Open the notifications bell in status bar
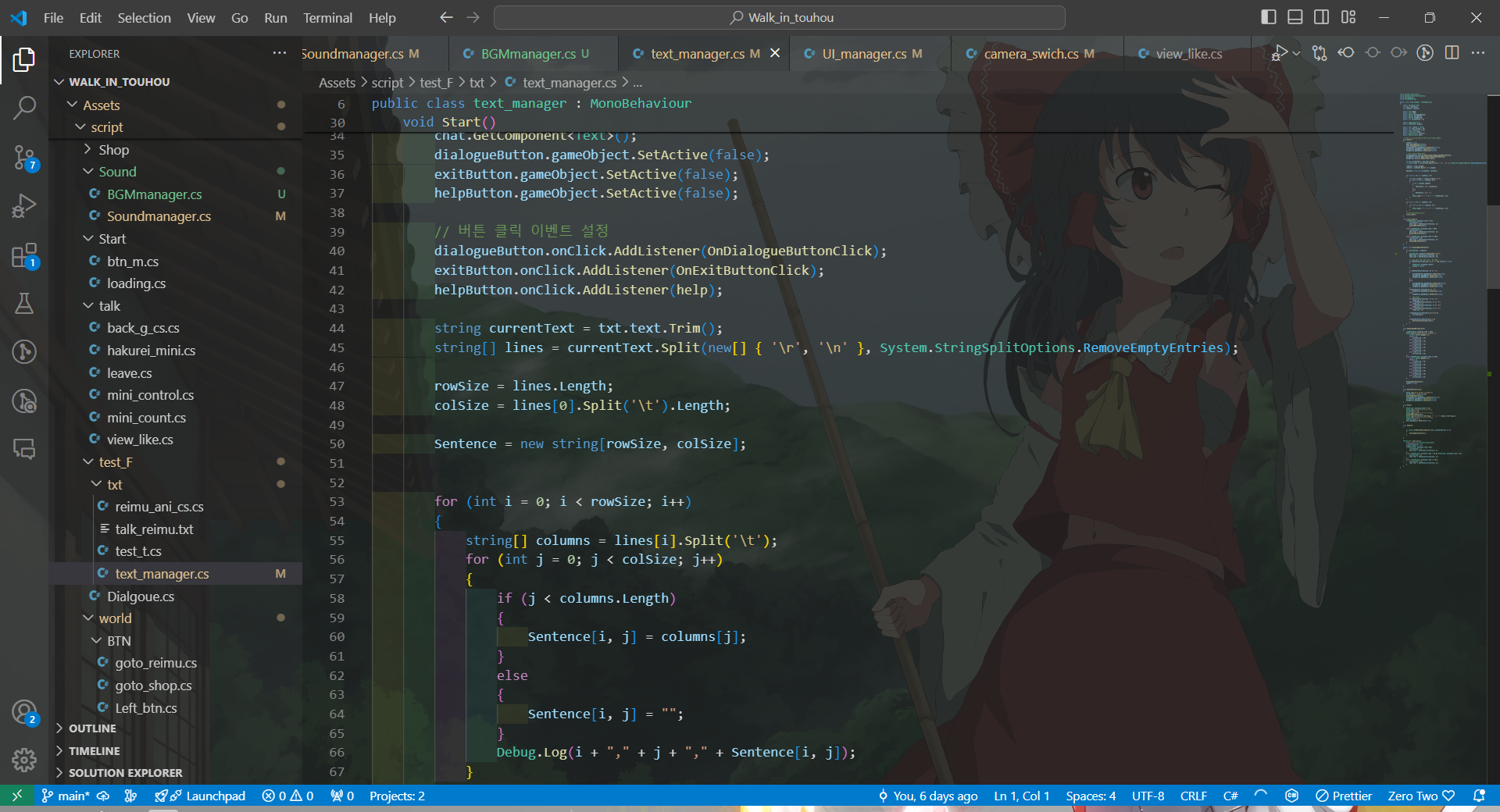1500x812 pixels. pos(1478,796)
